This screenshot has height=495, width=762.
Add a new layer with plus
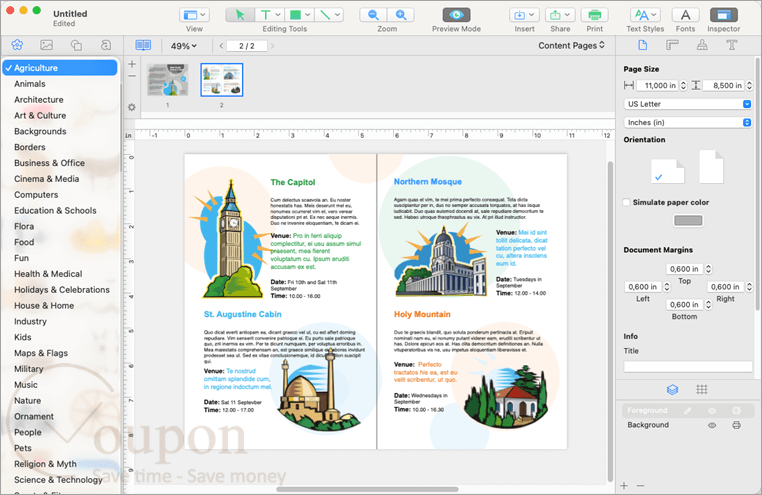tap(624, 485)
